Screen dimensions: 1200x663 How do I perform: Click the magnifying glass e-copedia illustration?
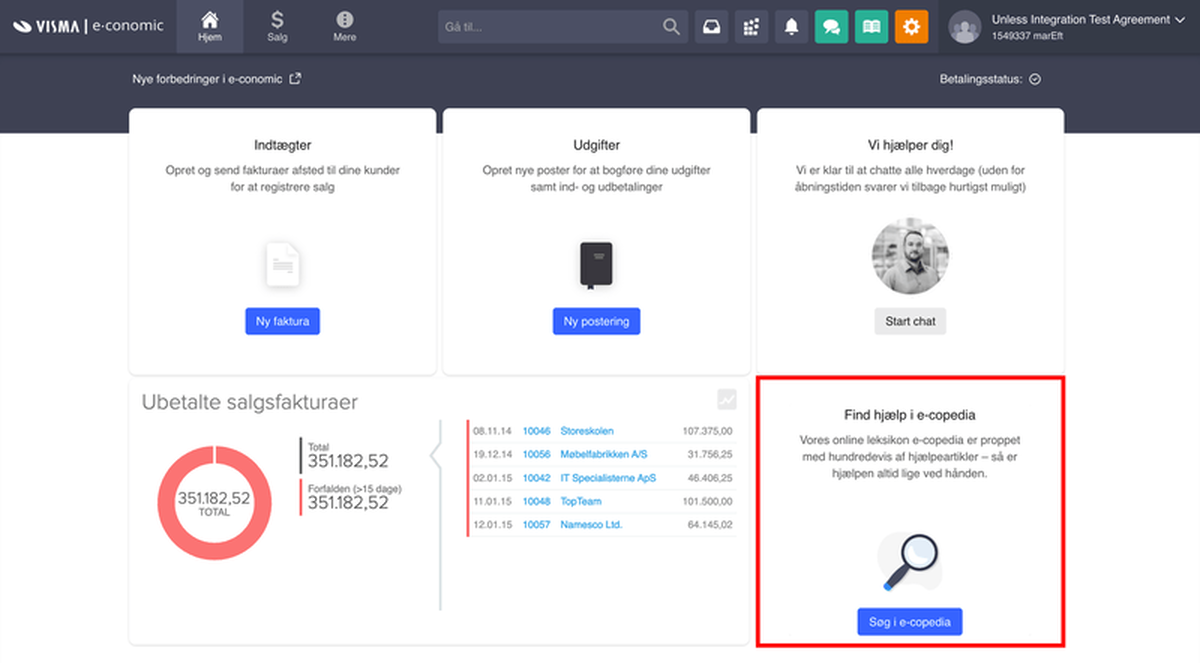click(910, 562)
